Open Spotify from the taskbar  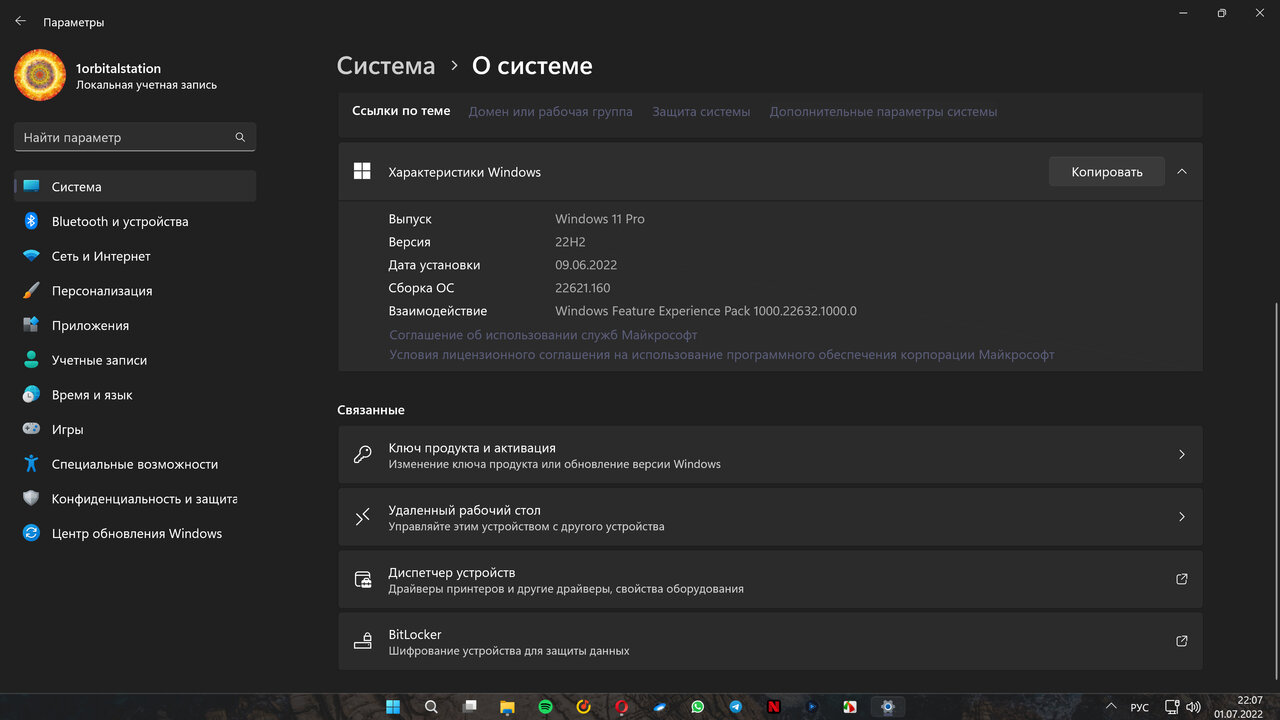[x=545, y=707]
